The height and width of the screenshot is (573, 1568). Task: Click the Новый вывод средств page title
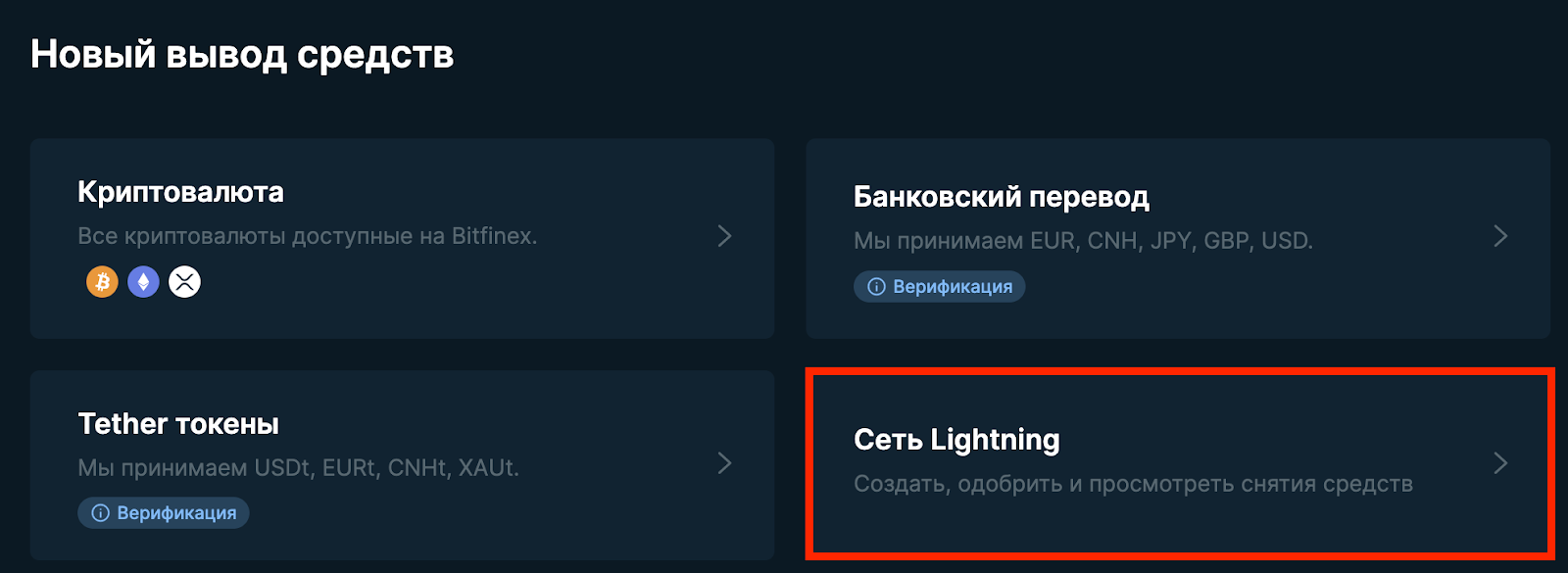[x=242, y=55]
